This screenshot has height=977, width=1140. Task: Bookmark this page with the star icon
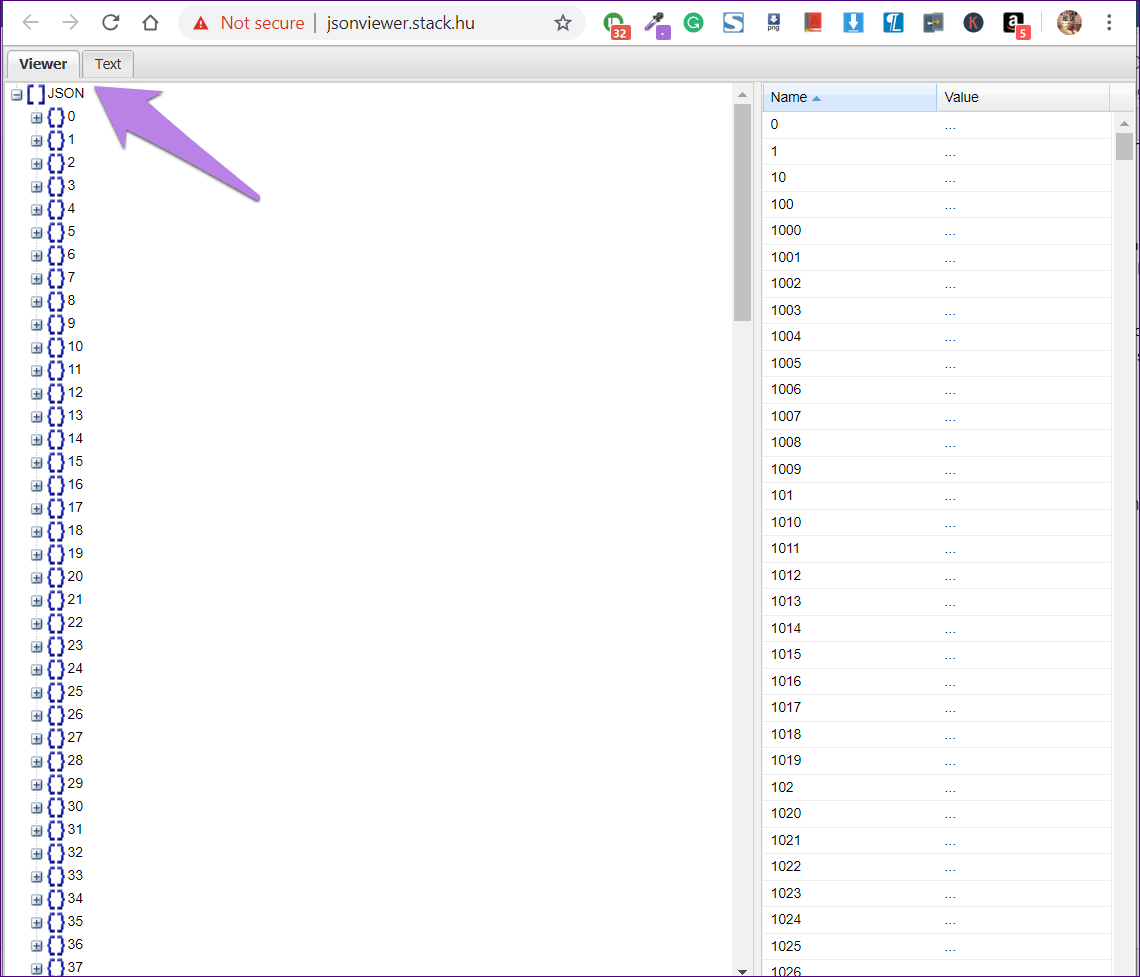(x=563, y=23)
